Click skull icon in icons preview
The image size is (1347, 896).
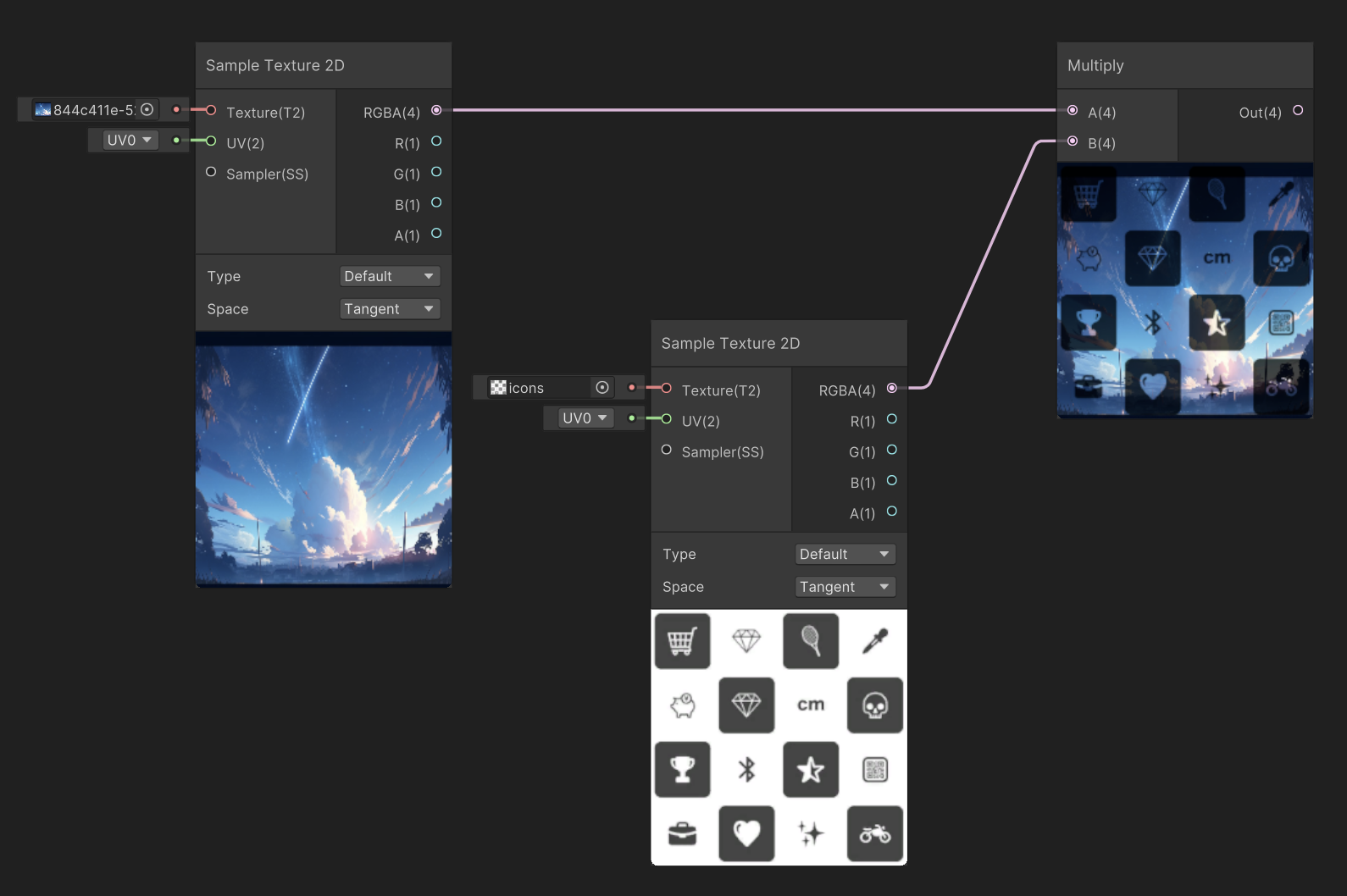pyautogui.click(x=875, y=705)
